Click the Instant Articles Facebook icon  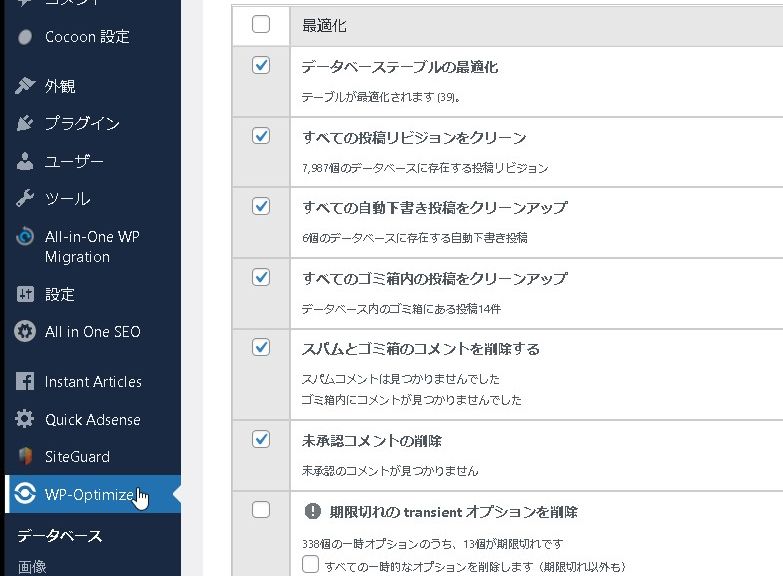[x=25, y=382]
